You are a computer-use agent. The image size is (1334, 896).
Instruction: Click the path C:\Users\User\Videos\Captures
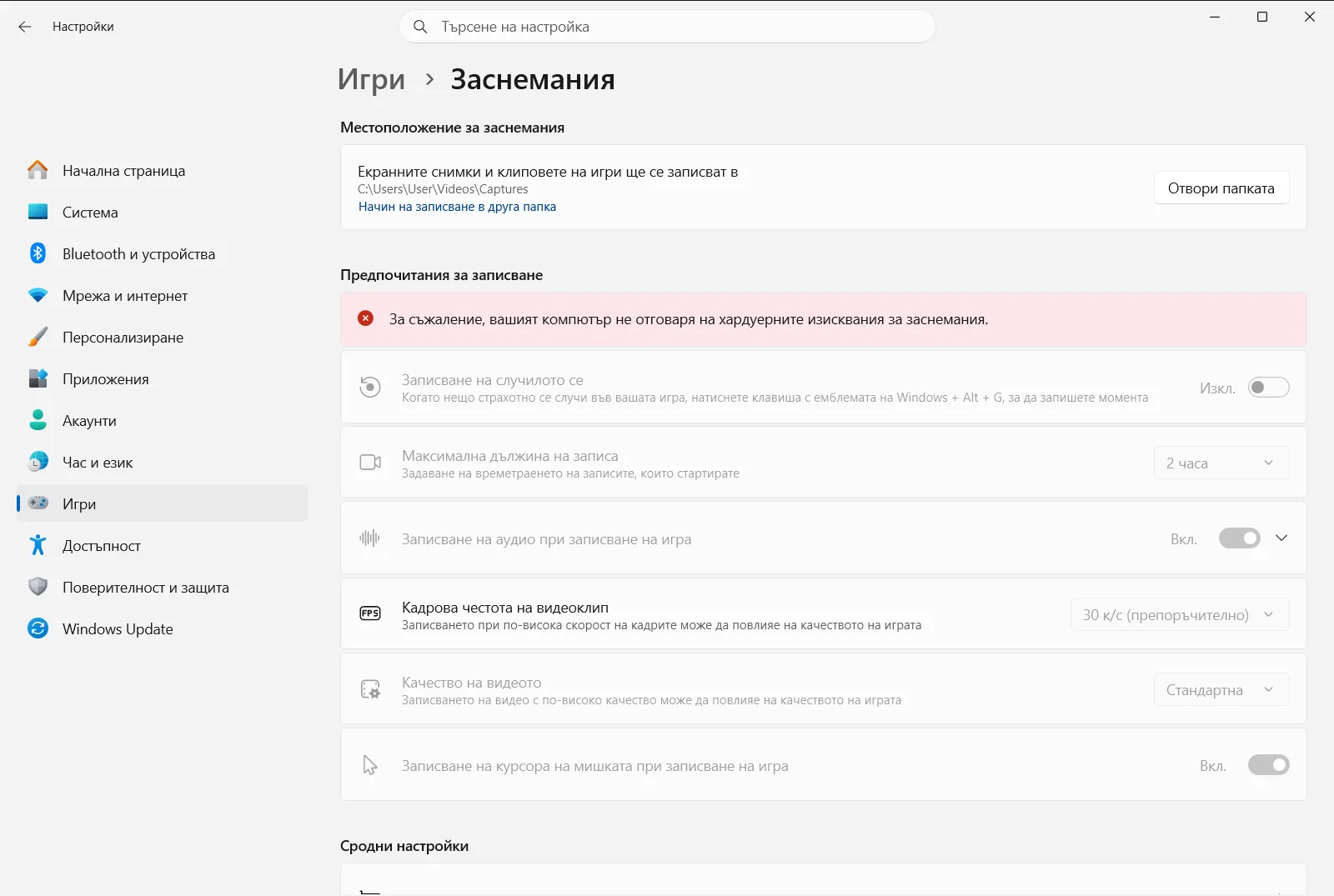click(x=443, y=189)
